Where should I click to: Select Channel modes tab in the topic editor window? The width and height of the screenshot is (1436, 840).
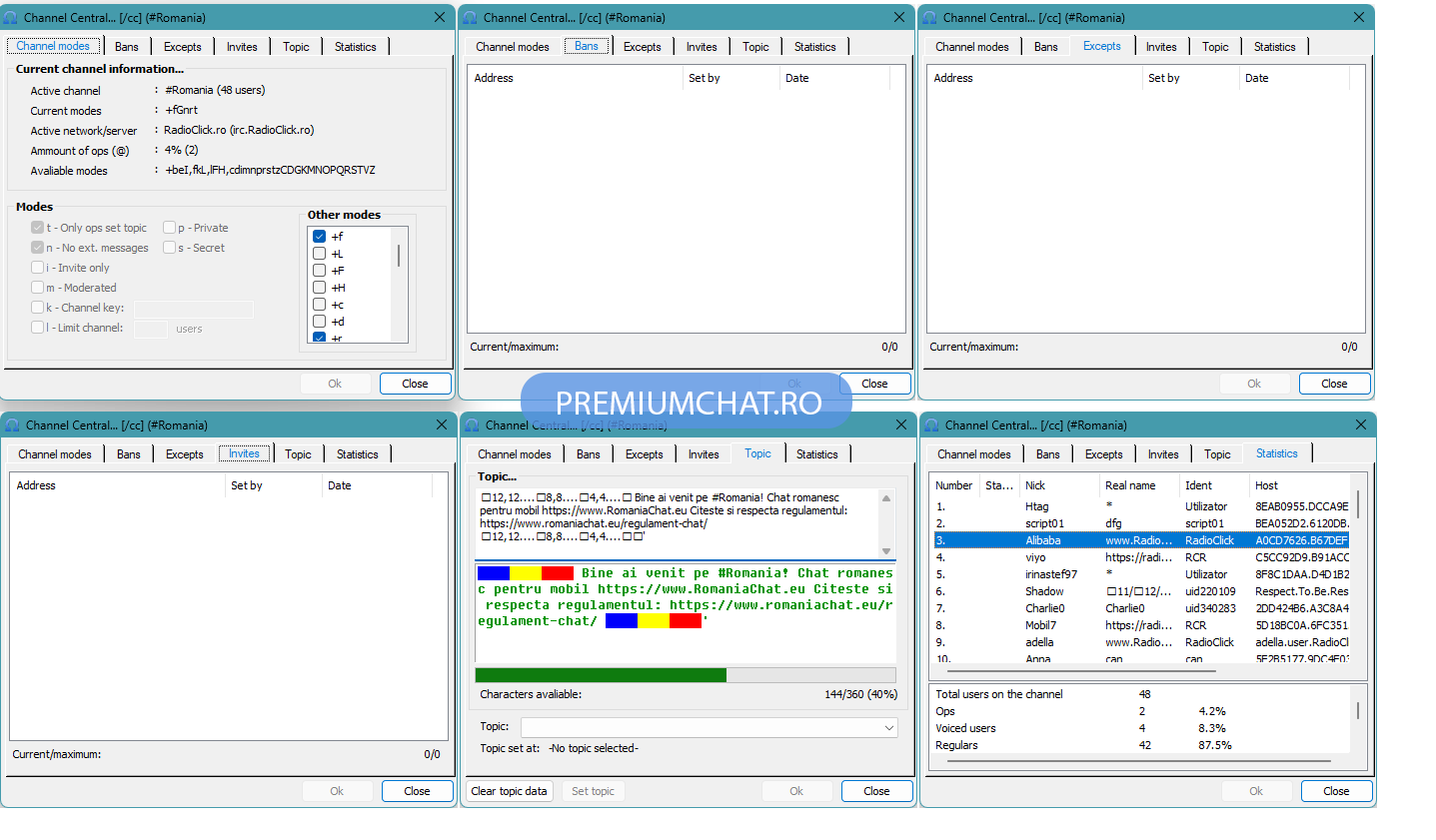click(x=515, y=454)
